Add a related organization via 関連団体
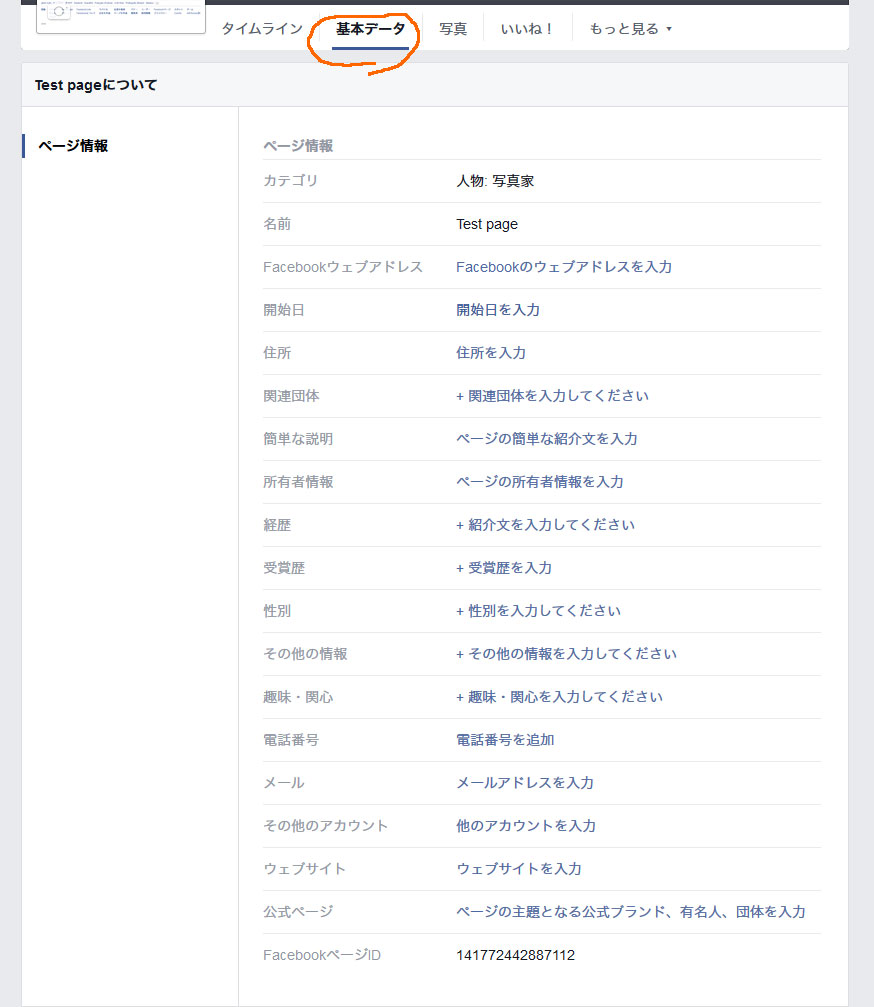874x1007 pixels. pos(553,396)
